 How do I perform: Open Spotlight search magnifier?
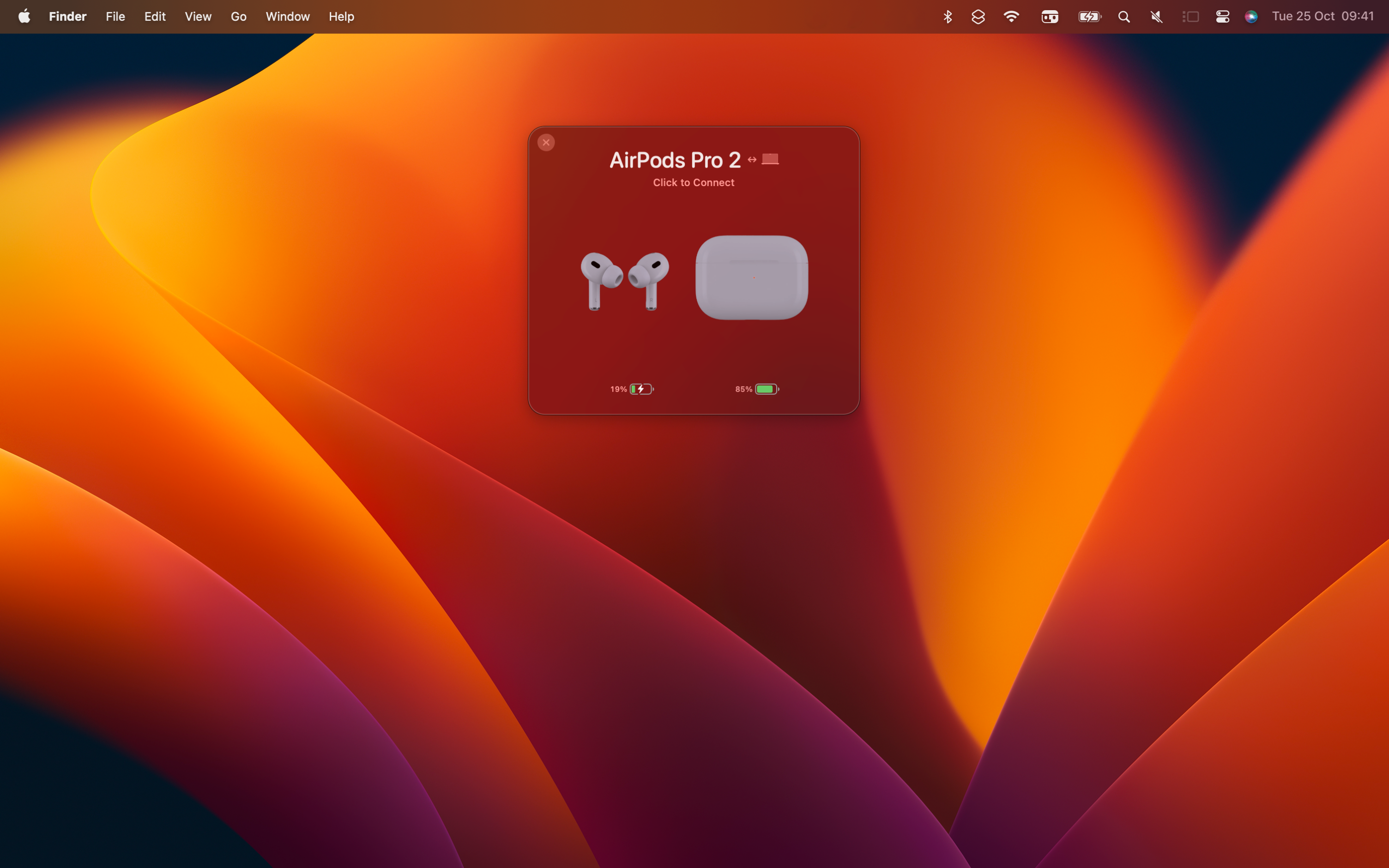1124,17
